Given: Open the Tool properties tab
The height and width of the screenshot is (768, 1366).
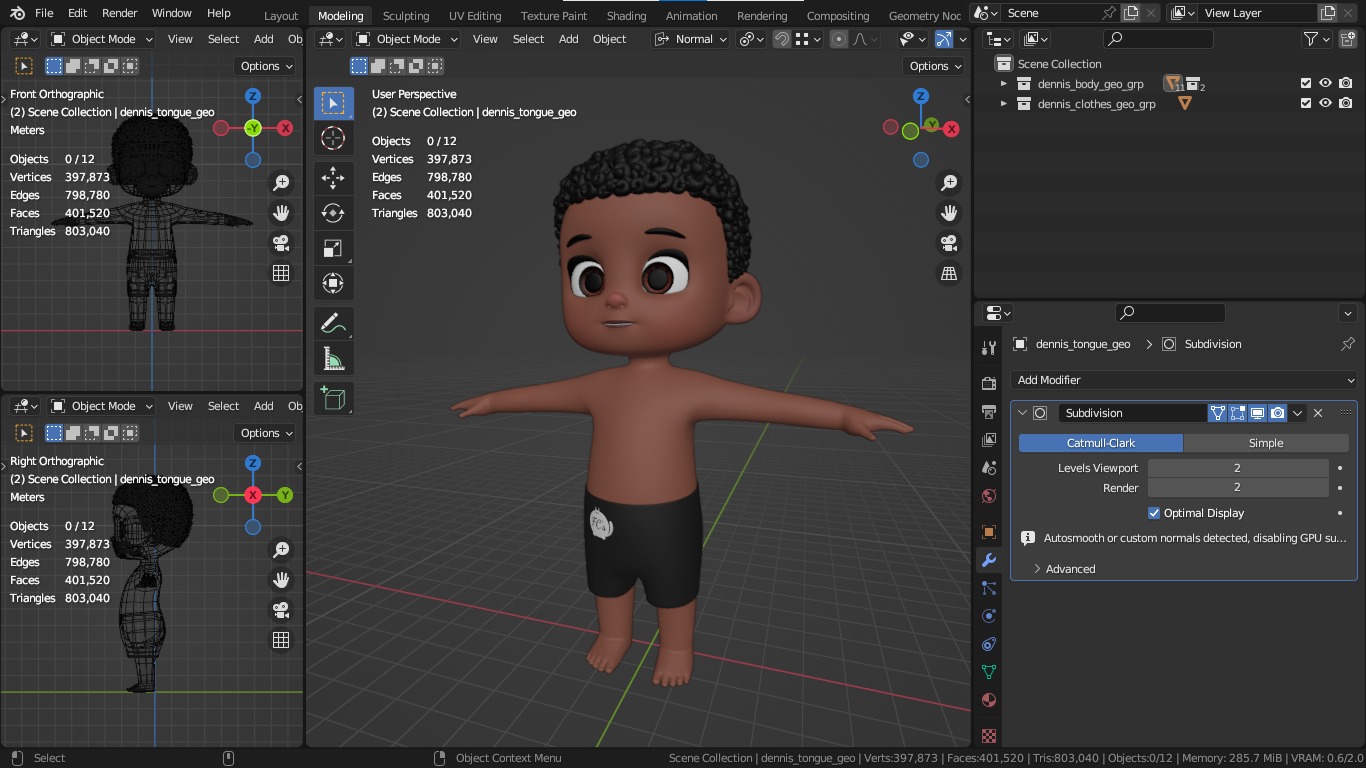Looking at the screenshot, I should pyautogui.click(x=989, y=348).
